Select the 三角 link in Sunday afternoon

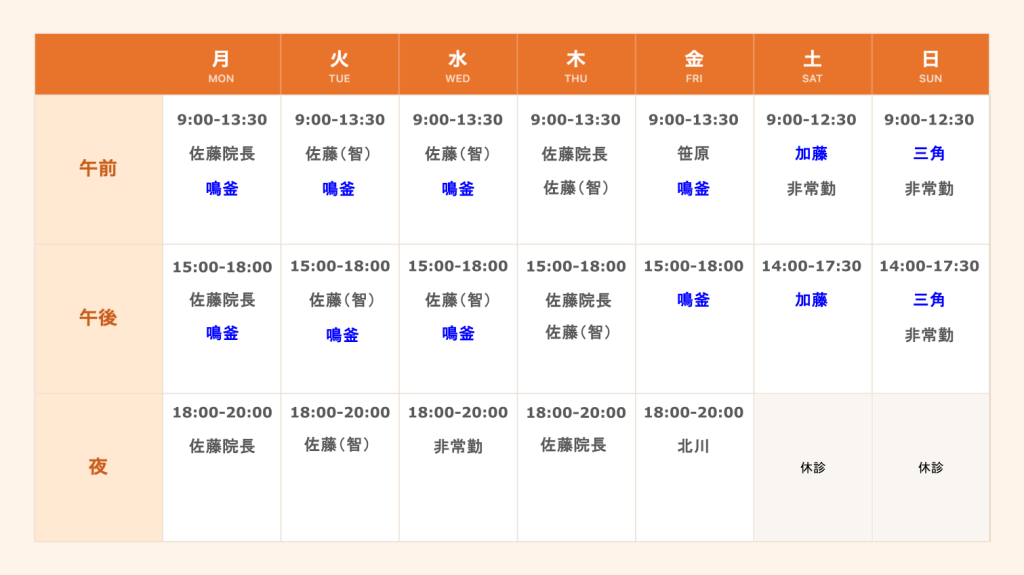[x=929, y=300]
